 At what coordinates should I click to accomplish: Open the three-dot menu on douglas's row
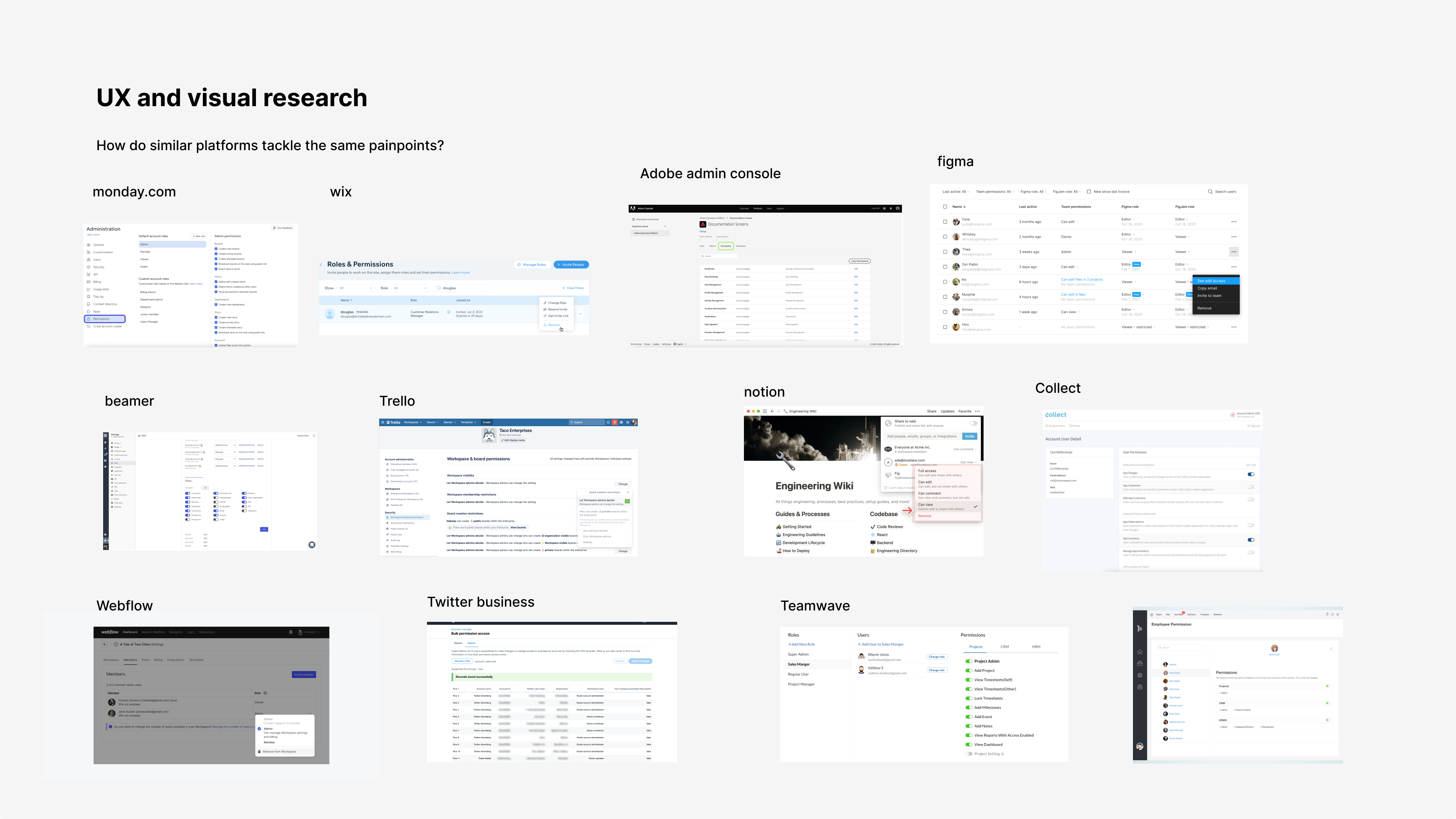[580, 314]
